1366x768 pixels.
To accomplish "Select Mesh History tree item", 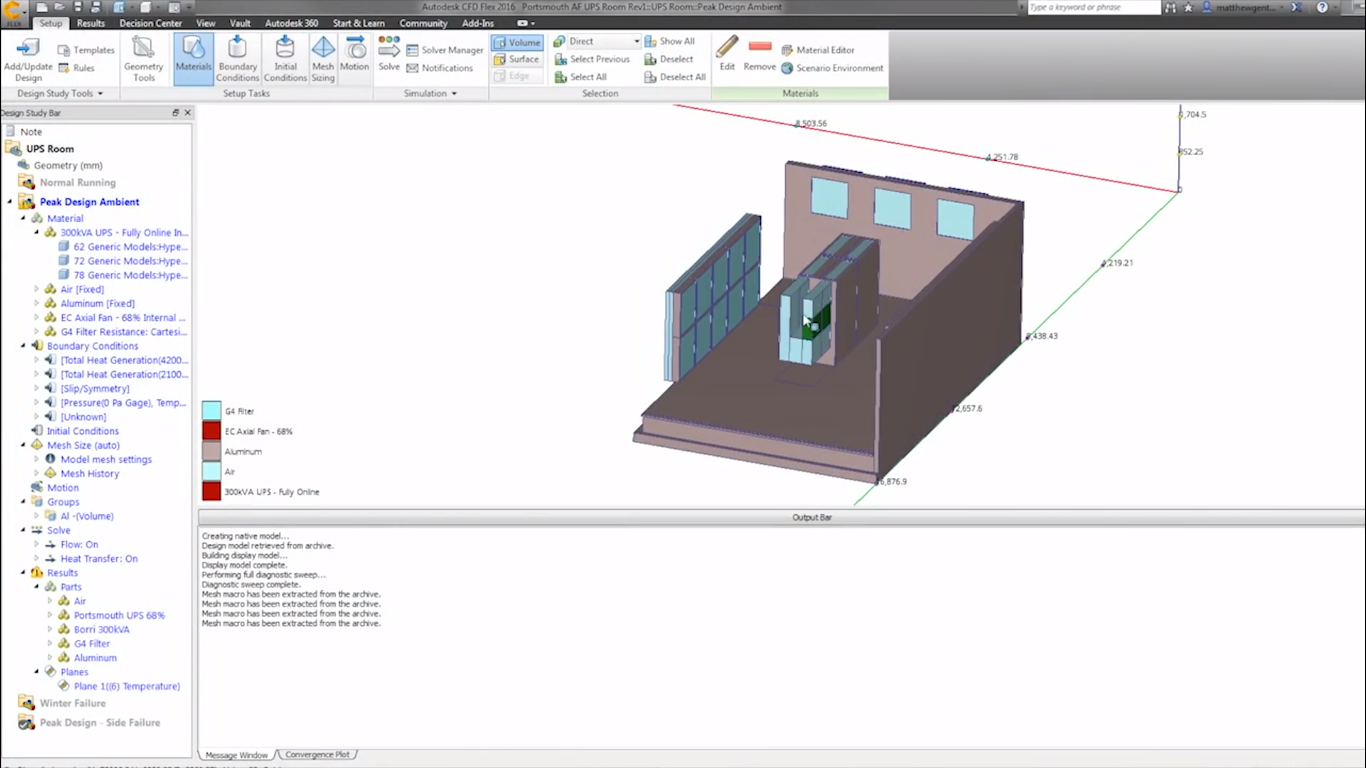I will coord(89,474).
